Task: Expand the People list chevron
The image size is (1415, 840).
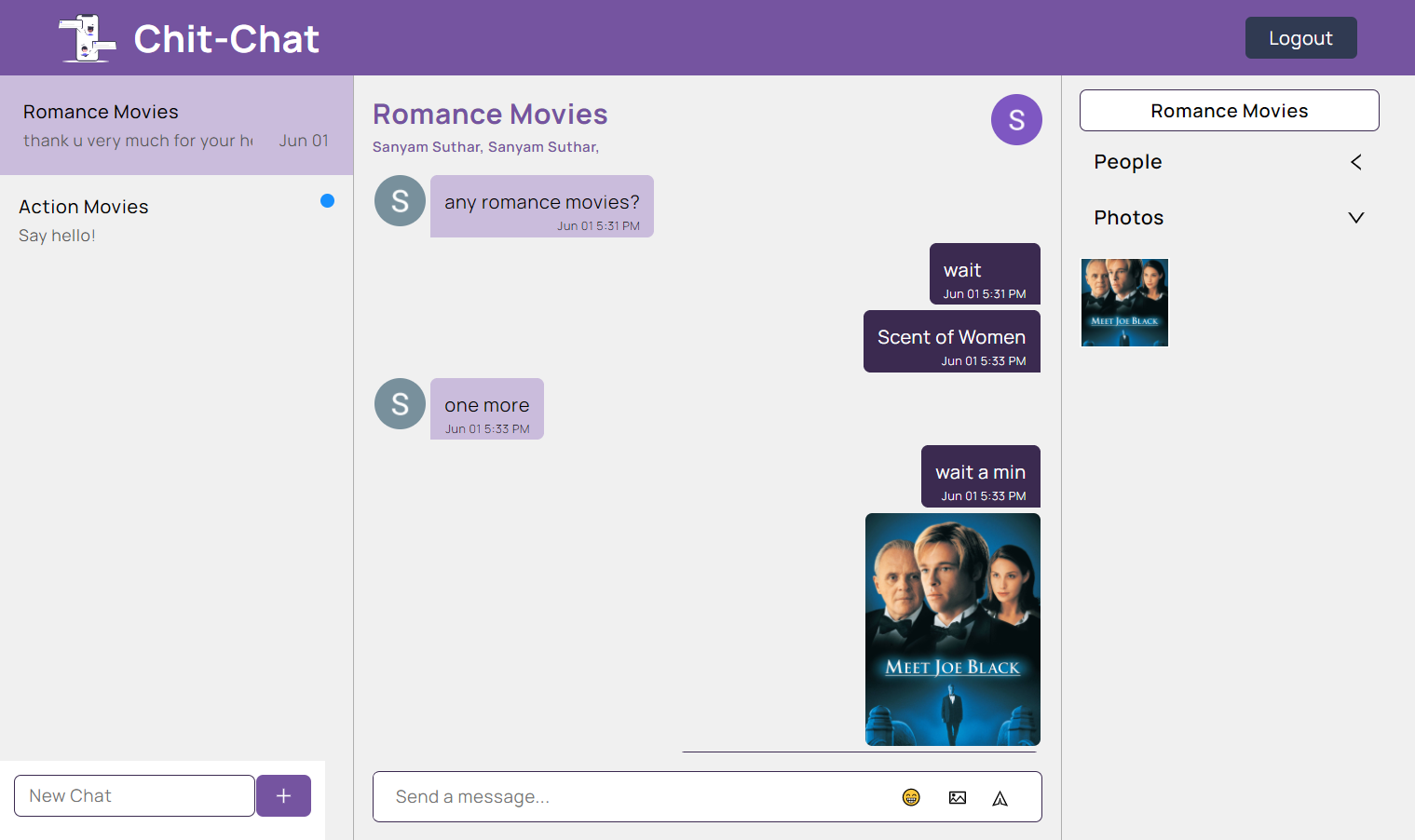Action: pyautogui.click(x=1355, y=162)
